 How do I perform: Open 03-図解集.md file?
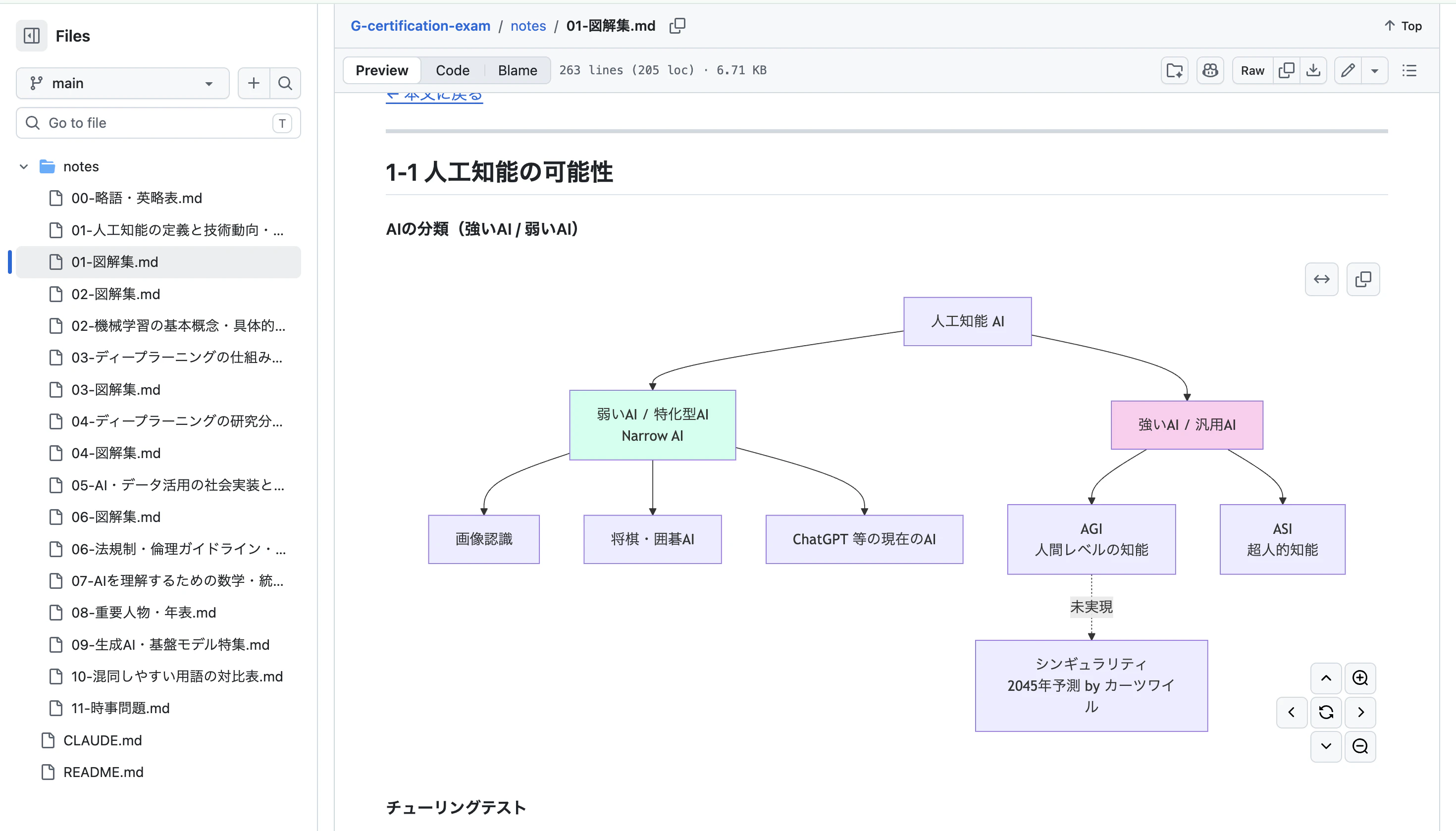click(x=158, y=389)
